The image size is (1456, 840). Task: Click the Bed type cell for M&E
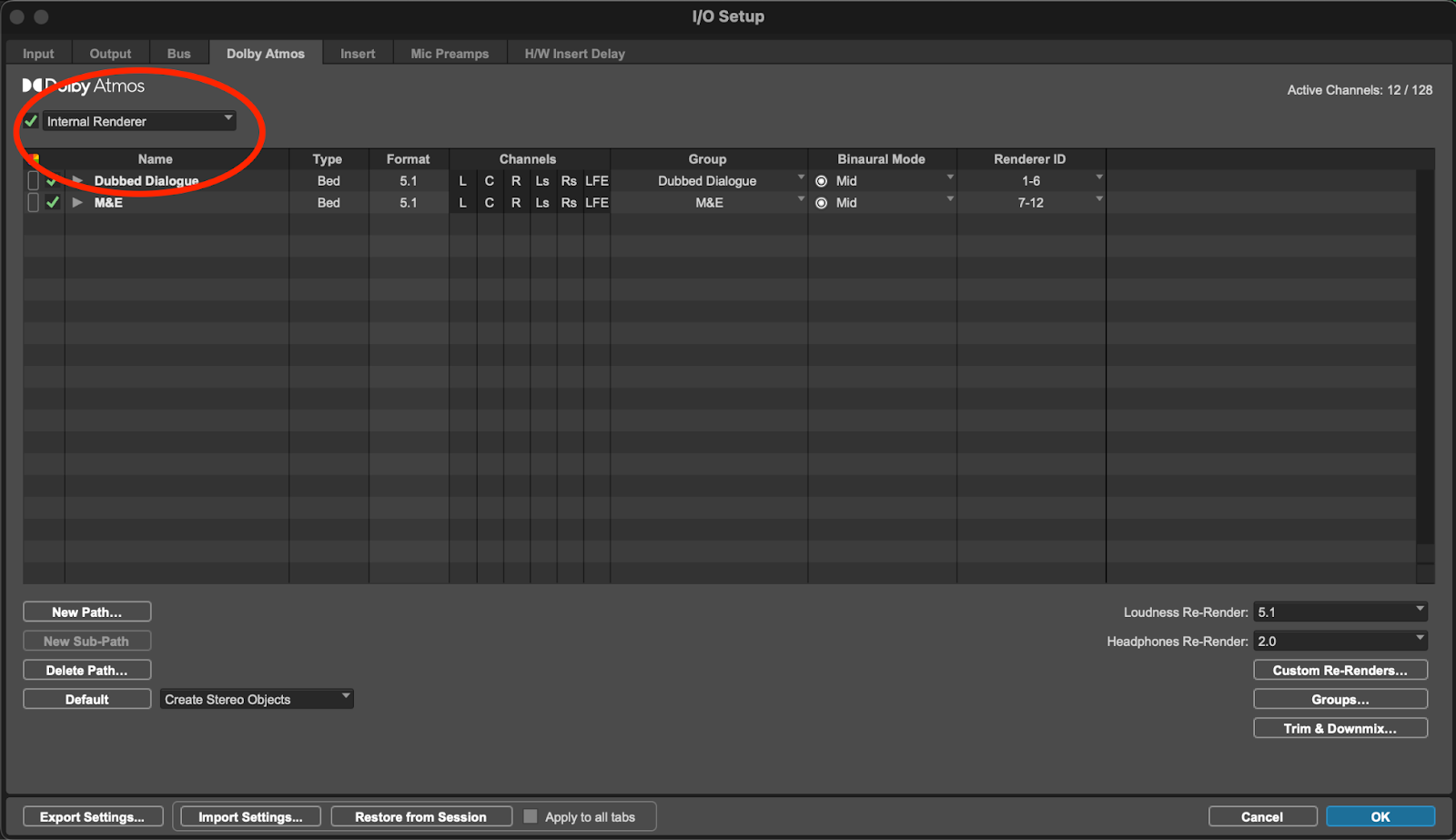tap(329, 203)
